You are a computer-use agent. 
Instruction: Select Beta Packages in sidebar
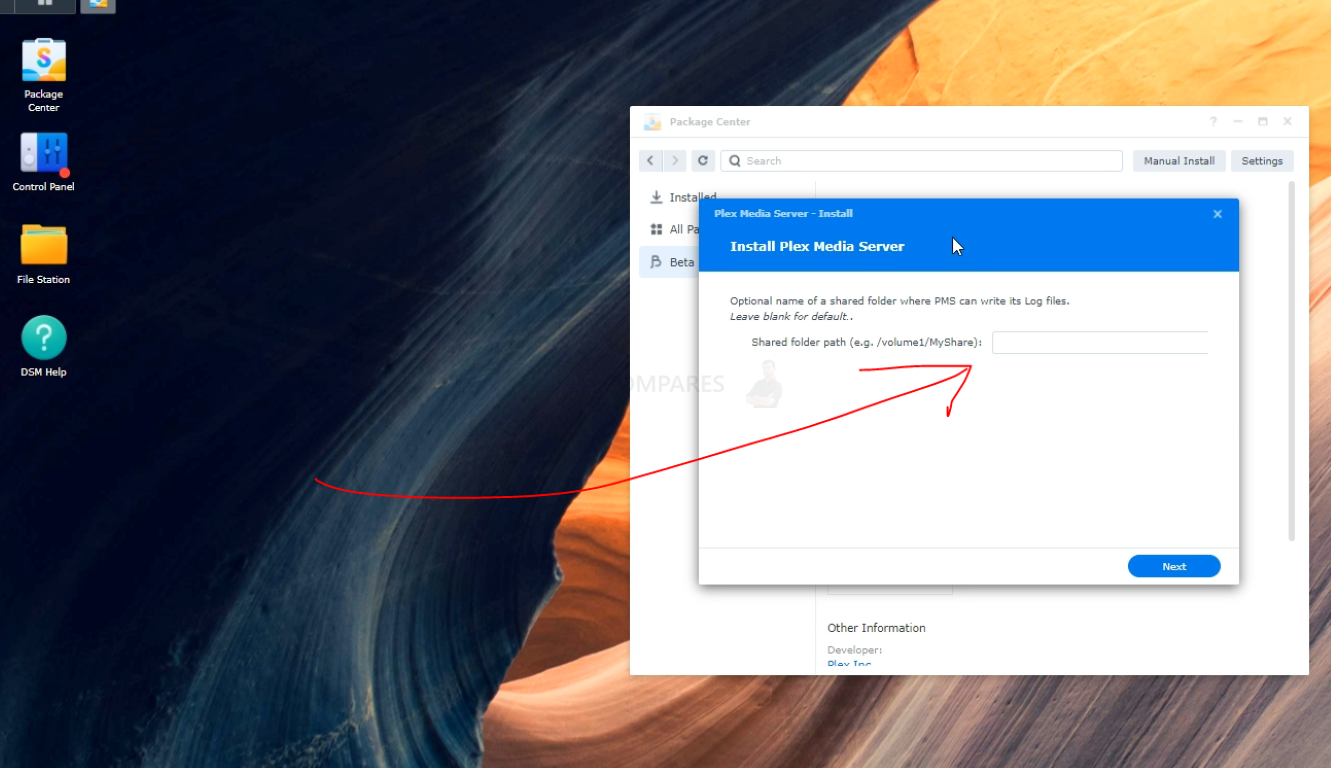(669, 262)
